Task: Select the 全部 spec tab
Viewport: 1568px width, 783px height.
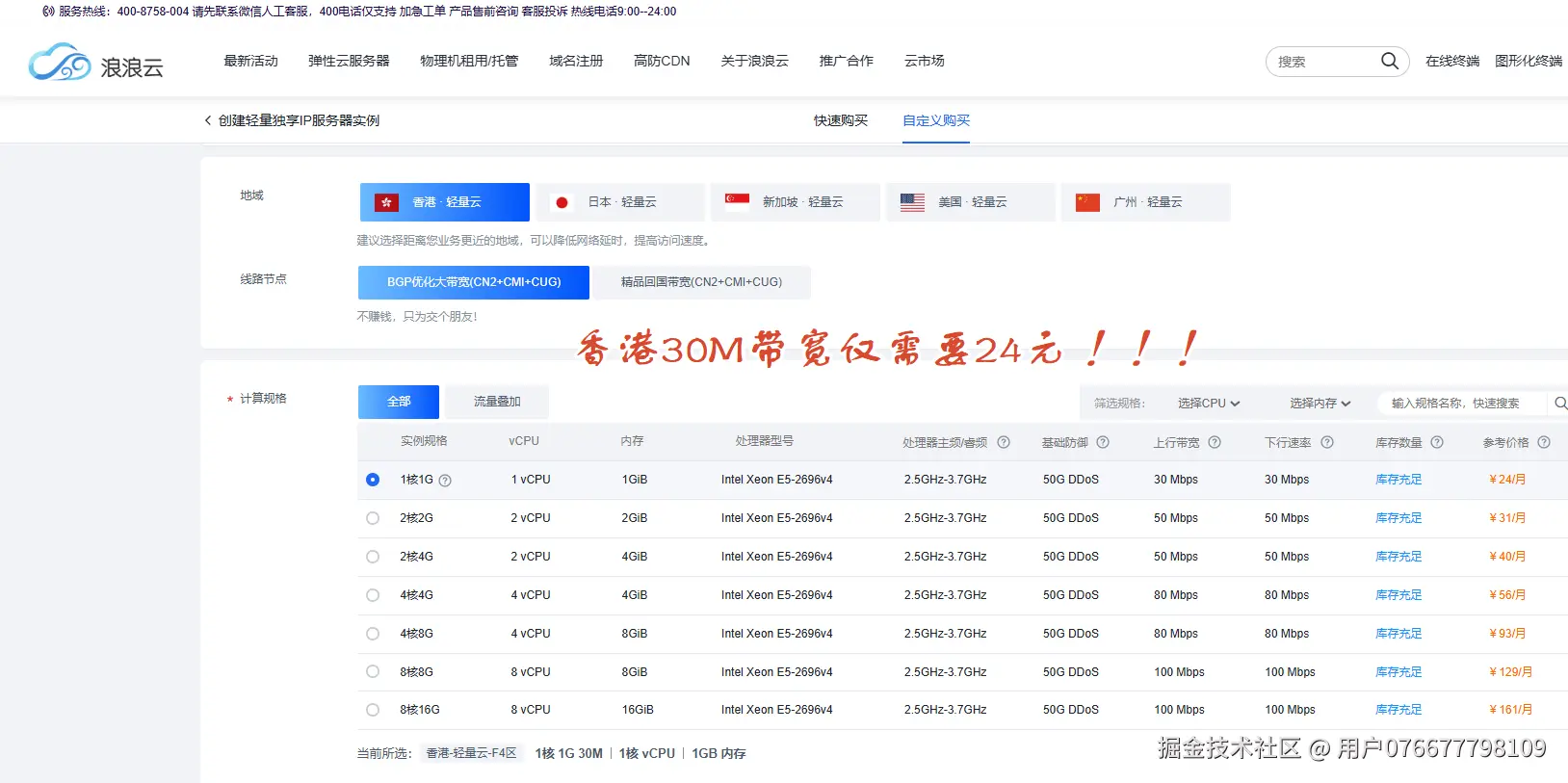Action: coord(399,402)
